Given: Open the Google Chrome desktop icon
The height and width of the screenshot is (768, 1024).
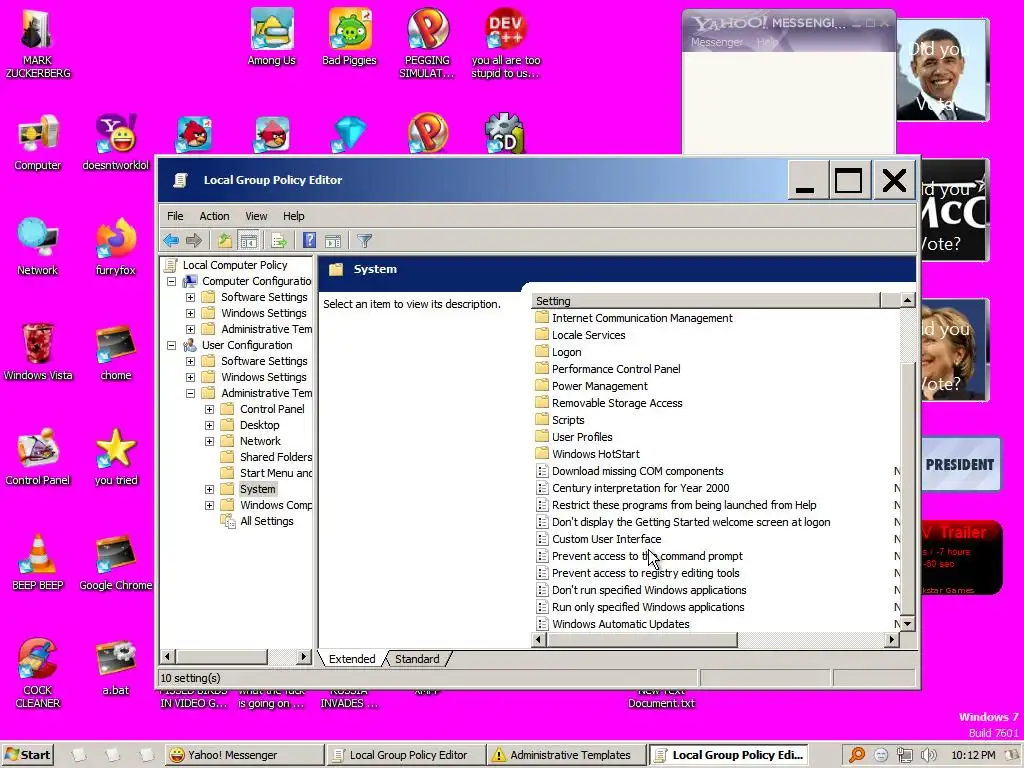Looking at the screenshot, I should (x=116, y=562).
